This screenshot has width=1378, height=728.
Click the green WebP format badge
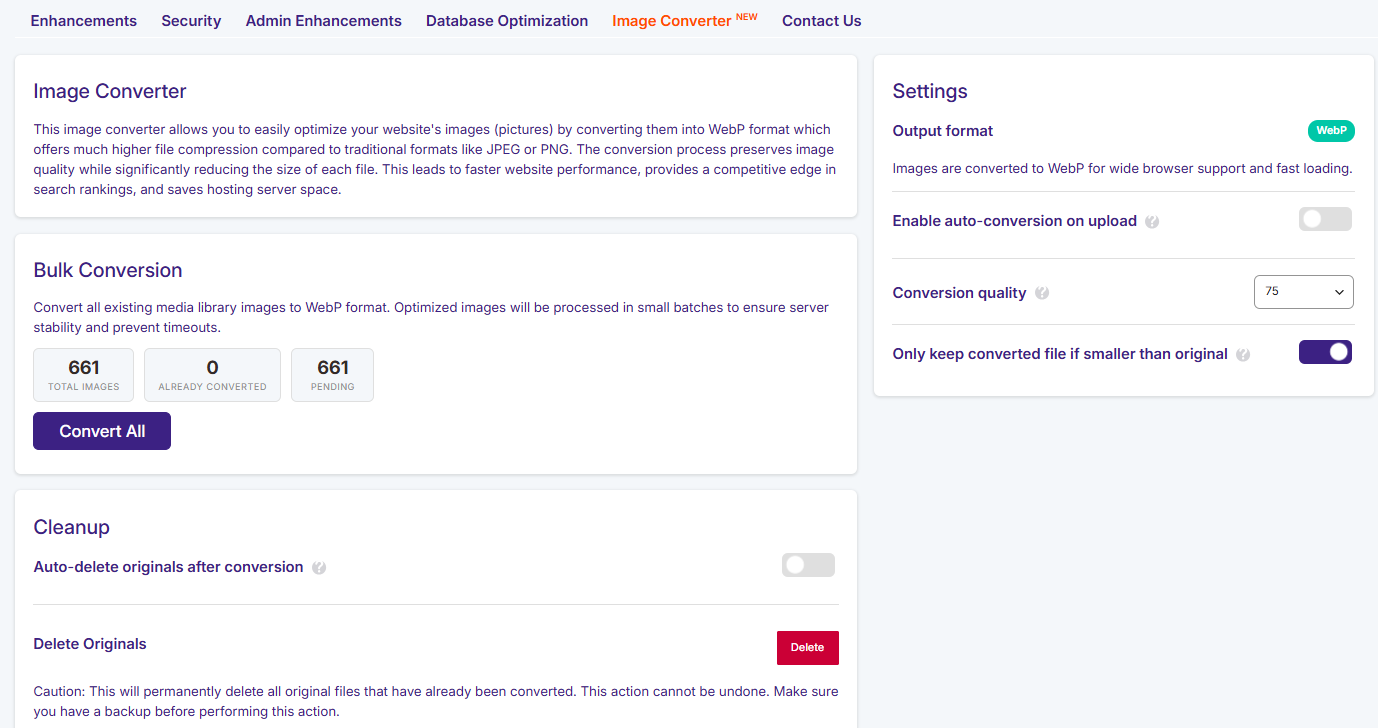pos(1331,131)
